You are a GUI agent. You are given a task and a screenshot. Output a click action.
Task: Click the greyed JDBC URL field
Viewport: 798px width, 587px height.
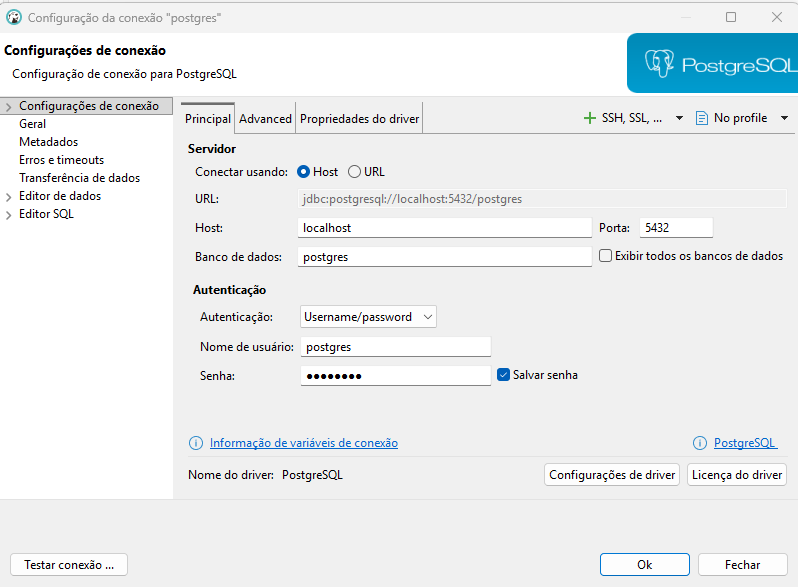tap(542, 199)
